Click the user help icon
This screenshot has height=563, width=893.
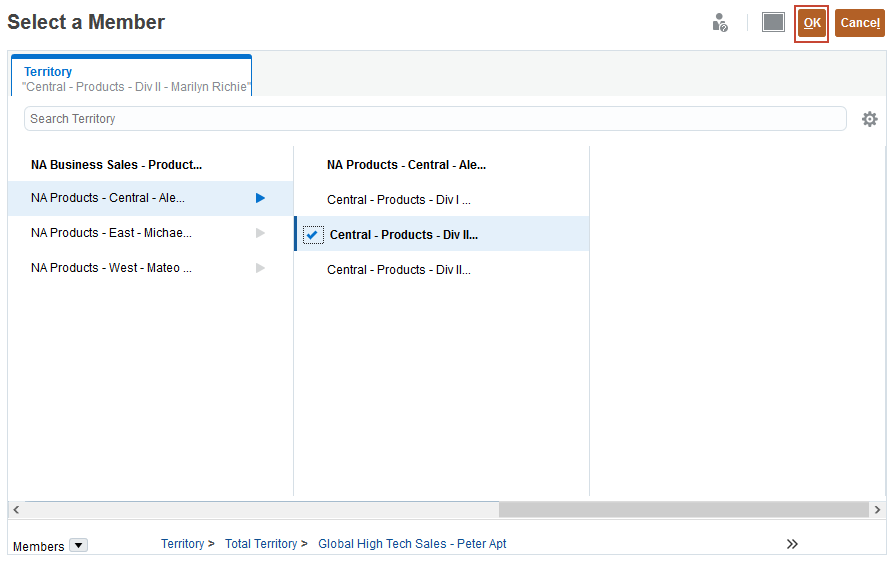point(720,23)
